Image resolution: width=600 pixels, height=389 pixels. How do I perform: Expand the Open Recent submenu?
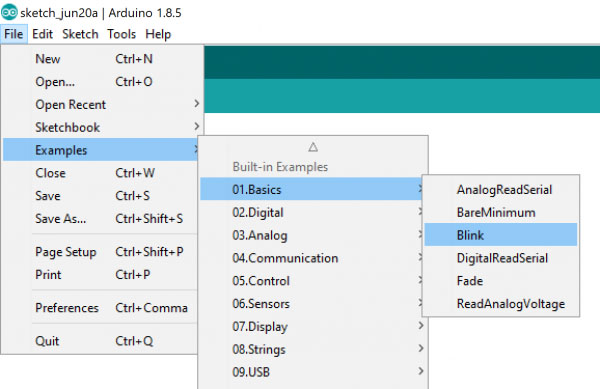point(102,104)
